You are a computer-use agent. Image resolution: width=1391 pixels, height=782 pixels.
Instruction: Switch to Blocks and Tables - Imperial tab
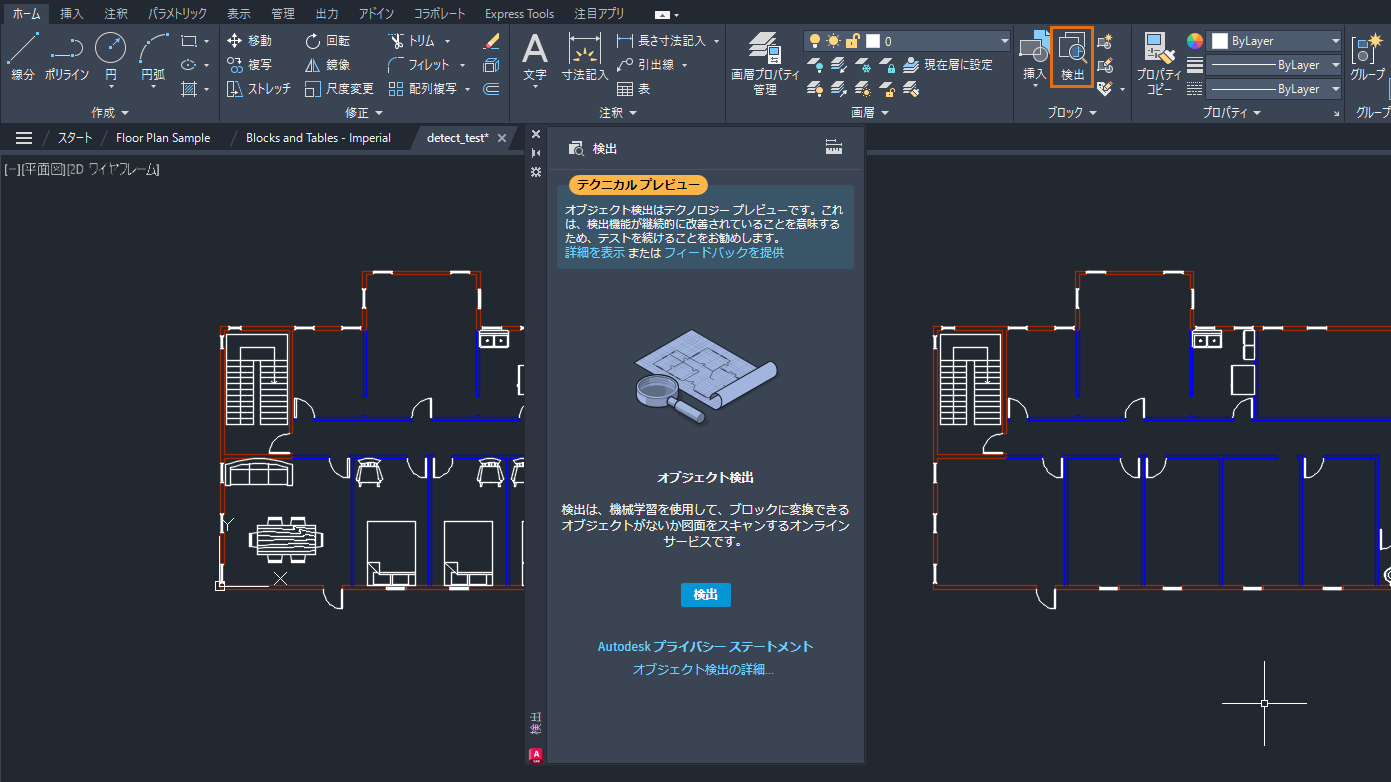318,138
